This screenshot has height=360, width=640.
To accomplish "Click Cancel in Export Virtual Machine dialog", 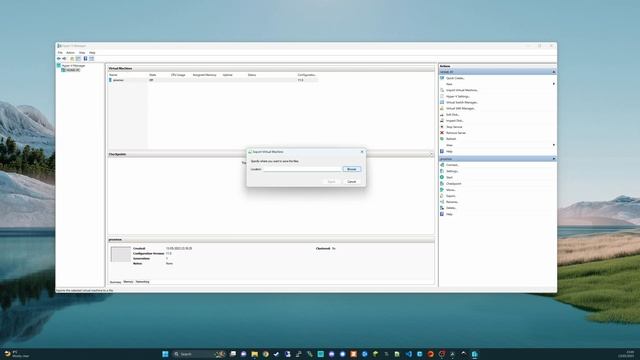I will [351, 182].
